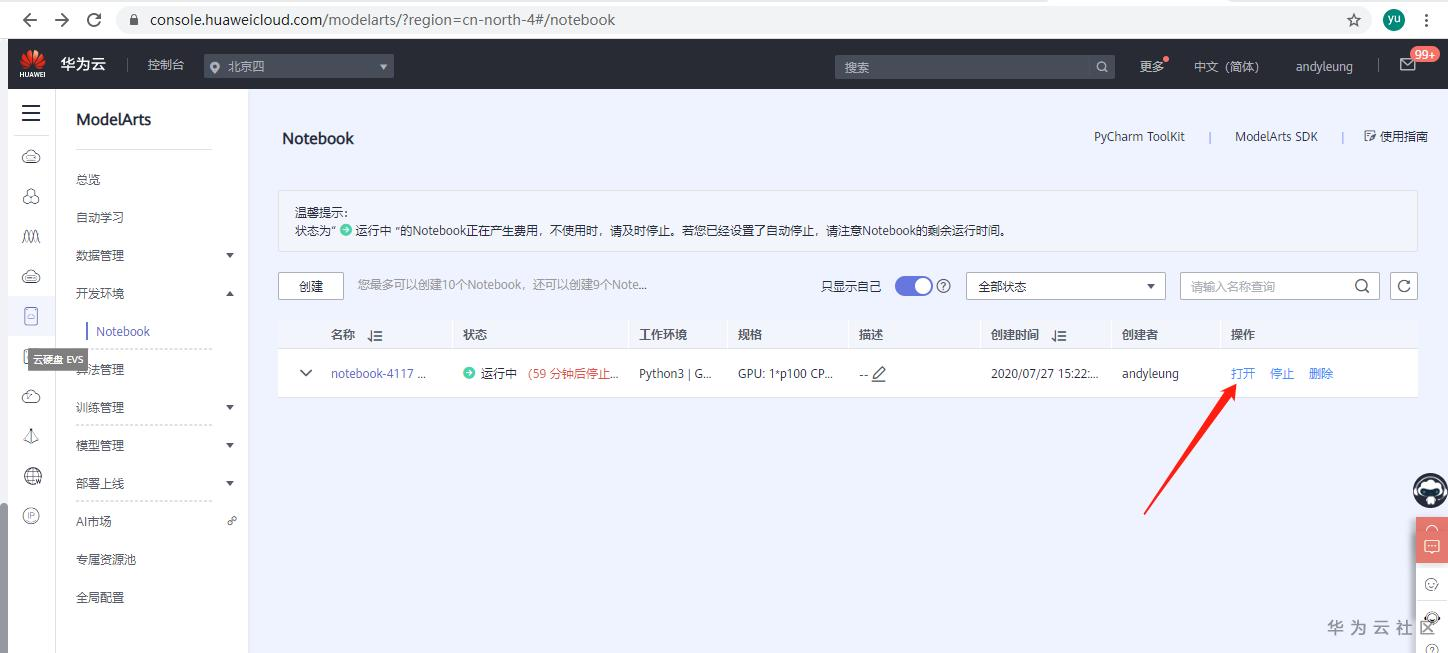Click the first cloud server sidebar icon
Screen dimensions: 1448x653
tap(31, 157)
